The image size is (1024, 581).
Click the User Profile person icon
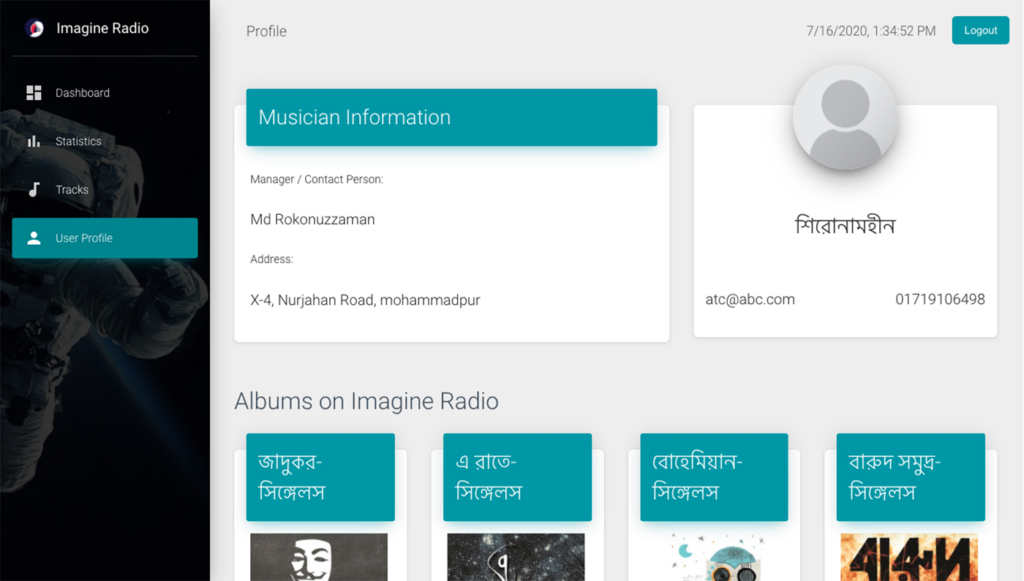34,238
